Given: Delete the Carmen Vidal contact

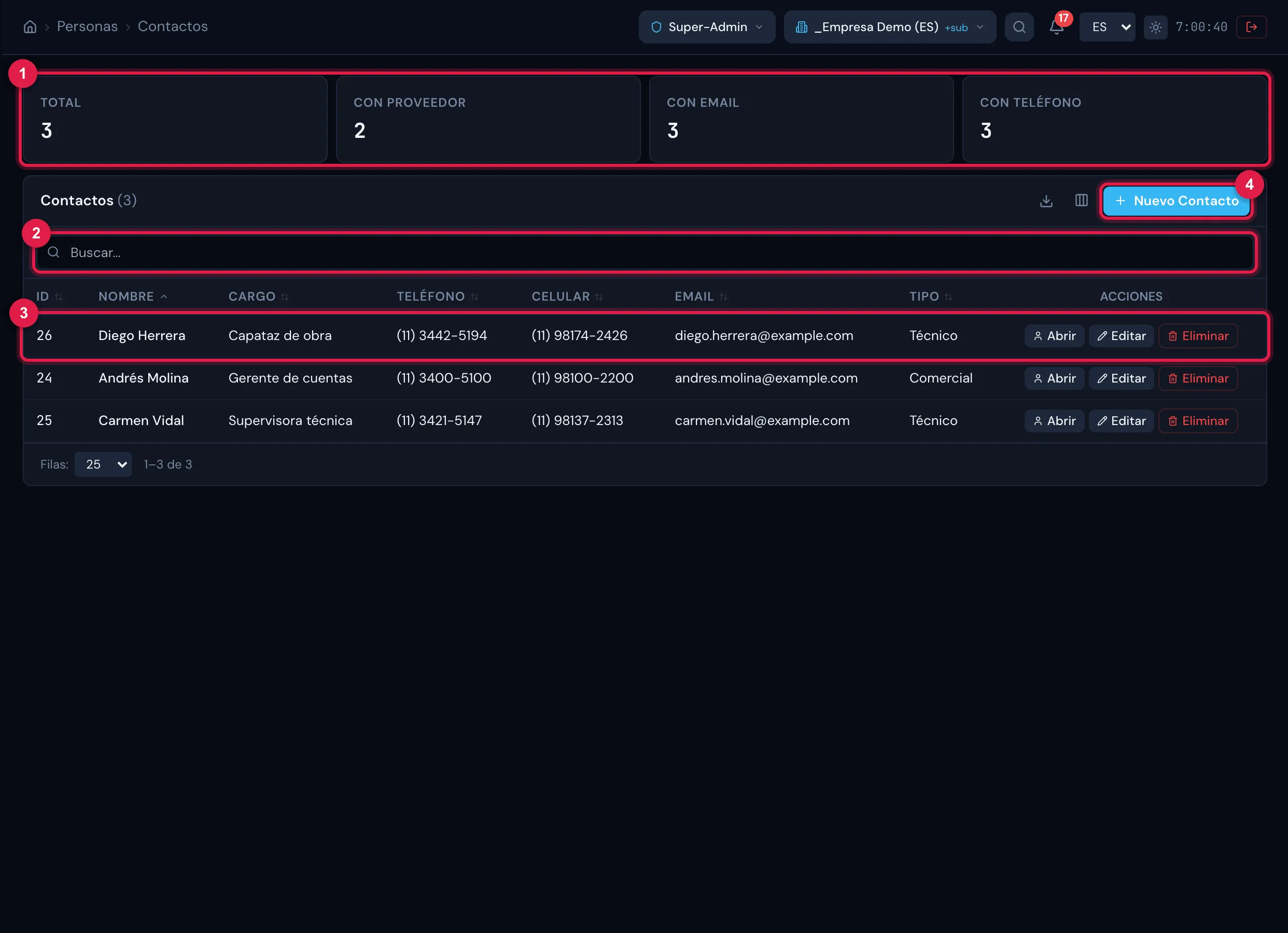Looking at the screenshot, I should [x=1198, y=421].
